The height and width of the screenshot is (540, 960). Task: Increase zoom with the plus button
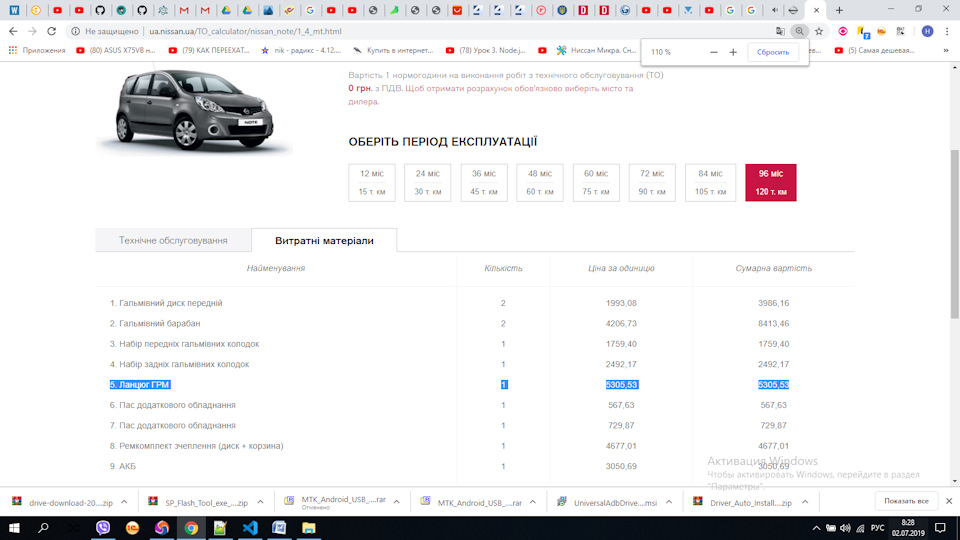tap(733, 52)
